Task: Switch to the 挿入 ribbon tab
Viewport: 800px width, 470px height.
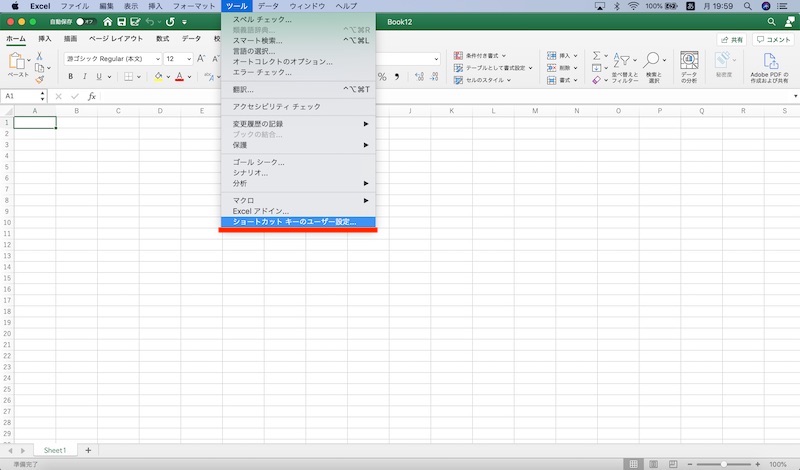Action: coord(45,39)
